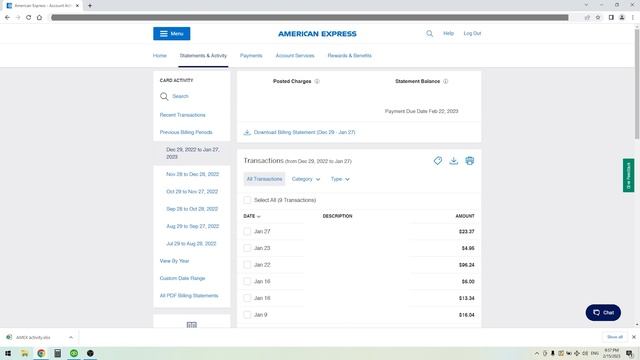Select Oct 28 to Nov 27, 2022 period
This screenshot has width=640, height=360.
192,191
